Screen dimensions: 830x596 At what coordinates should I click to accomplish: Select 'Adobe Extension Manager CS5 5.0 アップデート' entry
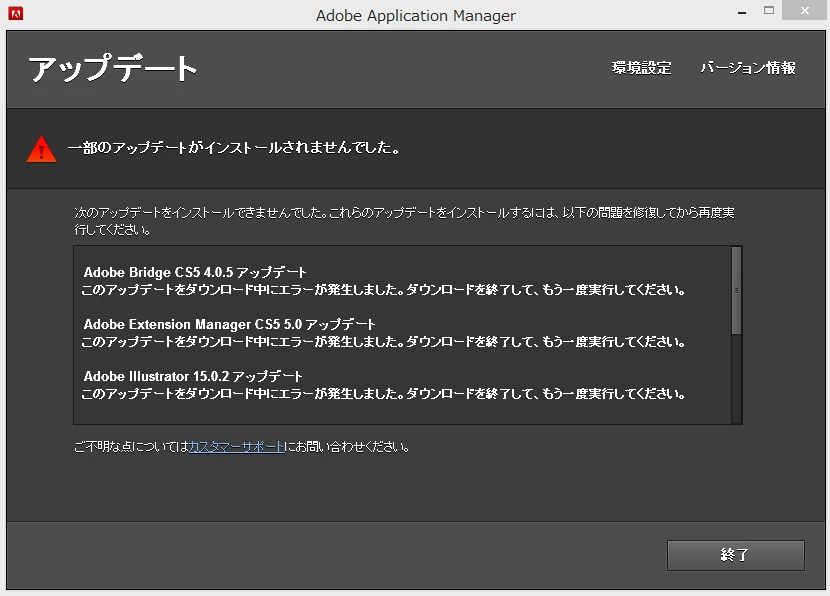229,324
